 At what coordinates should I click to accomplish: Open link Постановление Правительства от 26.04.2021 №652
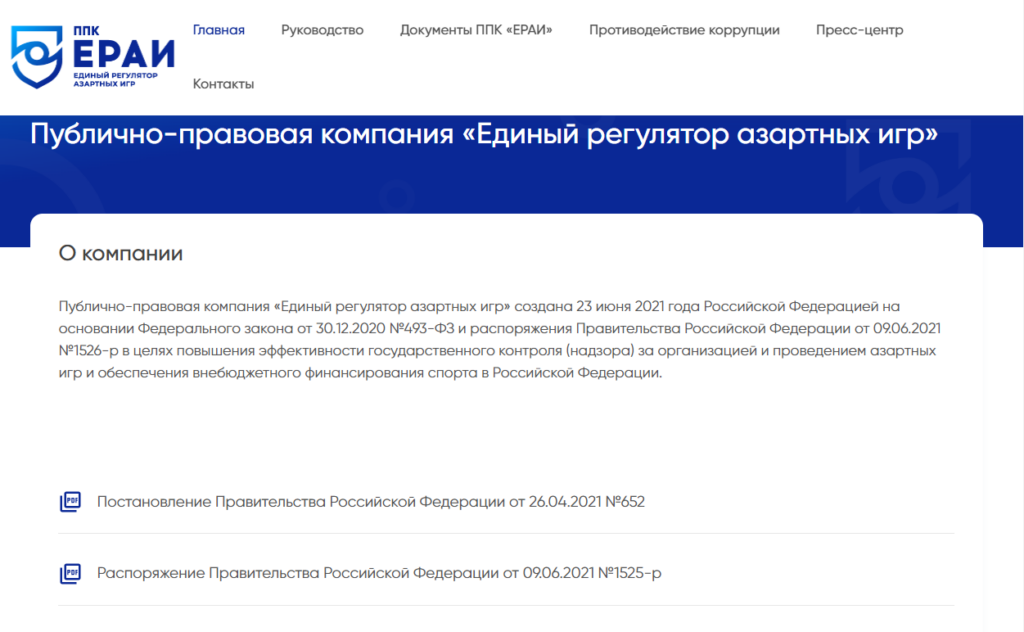(371, 501)
